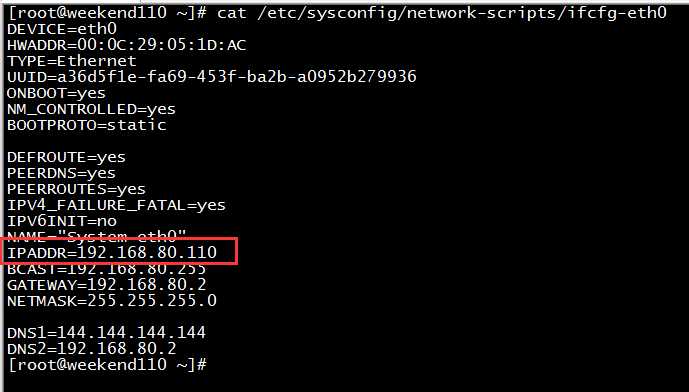Image resolution: width=689 pixels, height=392 pixels.
Task: Click the IPV4_FAILURE_FATAL=yes line
Action: (116, 205)
